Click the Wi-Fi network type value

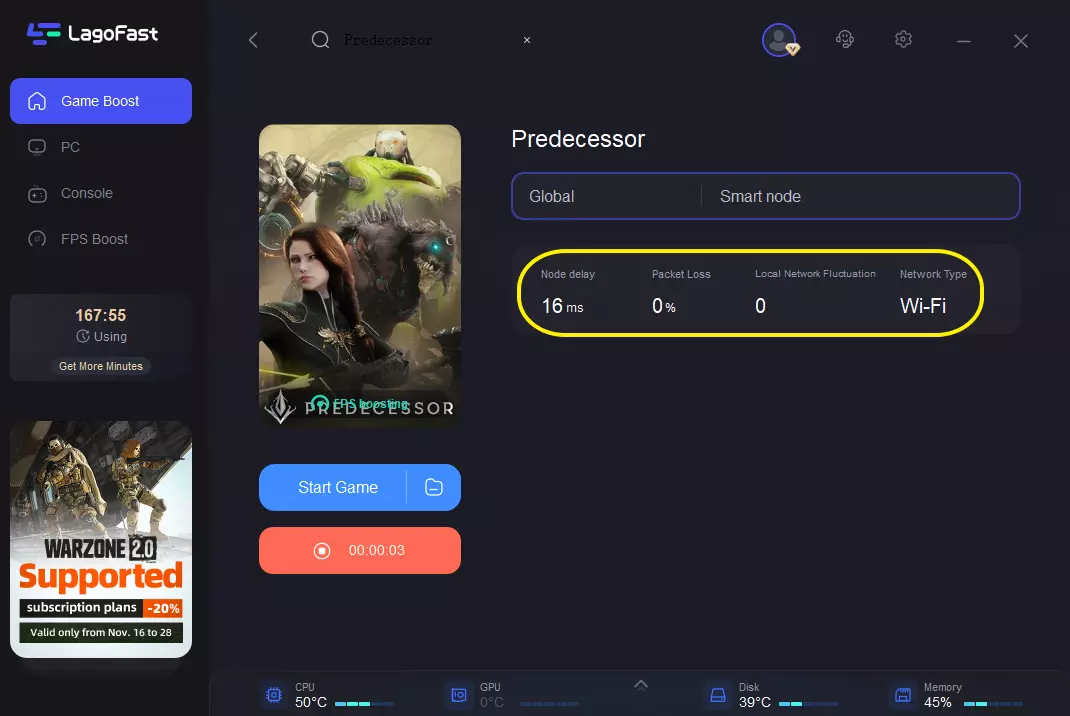pyautogui.click(x=923, y=306)
